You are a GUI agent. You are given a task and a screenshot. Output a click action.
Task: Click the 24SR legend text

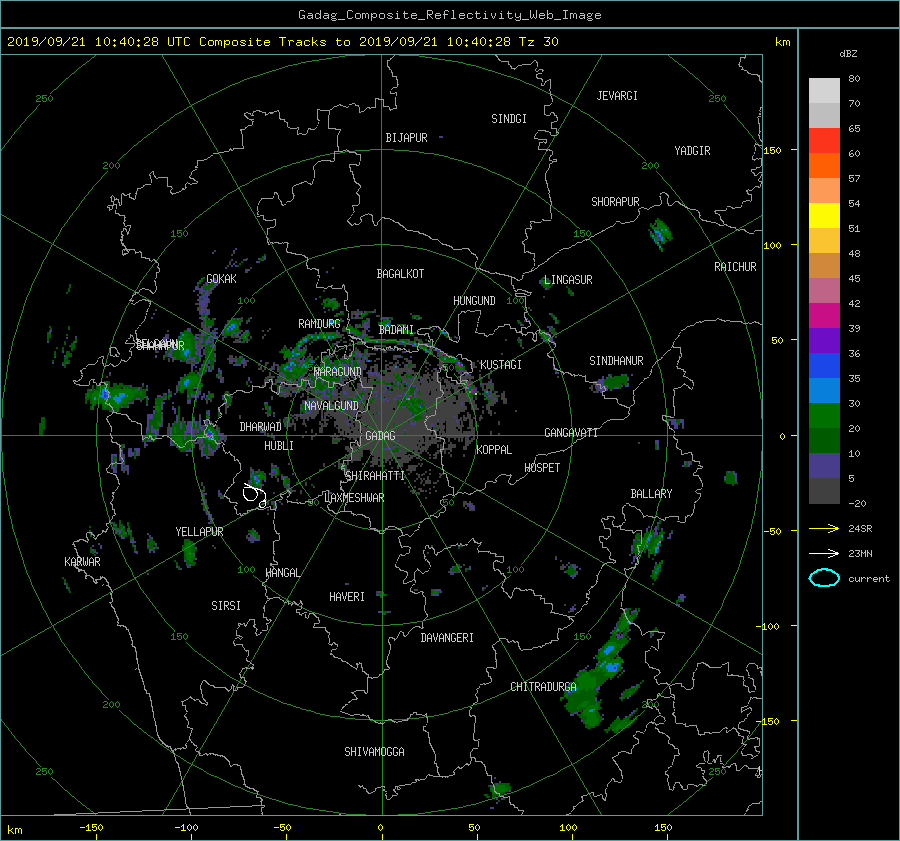(x=860, y=529)
